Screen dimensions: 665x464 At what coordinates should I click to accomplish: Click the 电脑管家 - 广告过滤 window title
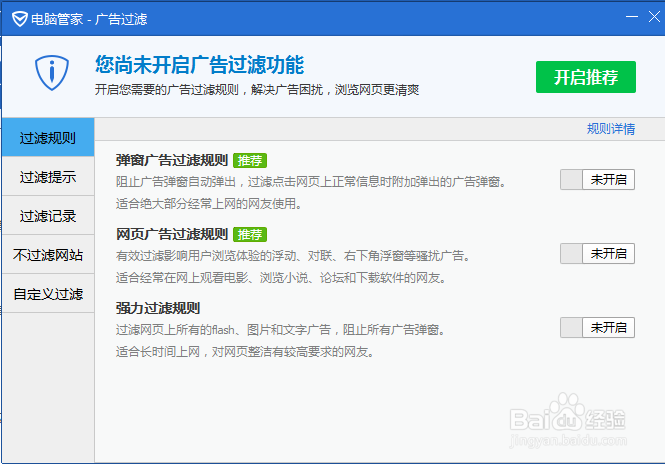(89, 19)
